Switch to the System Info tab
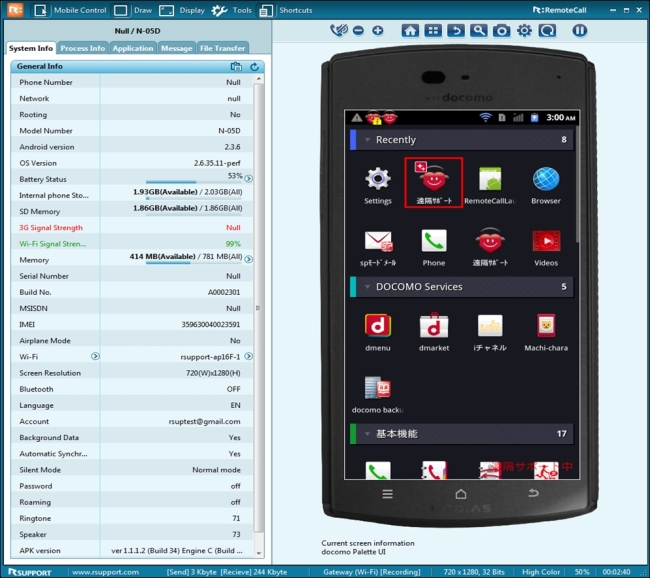 tap(31, 48)
